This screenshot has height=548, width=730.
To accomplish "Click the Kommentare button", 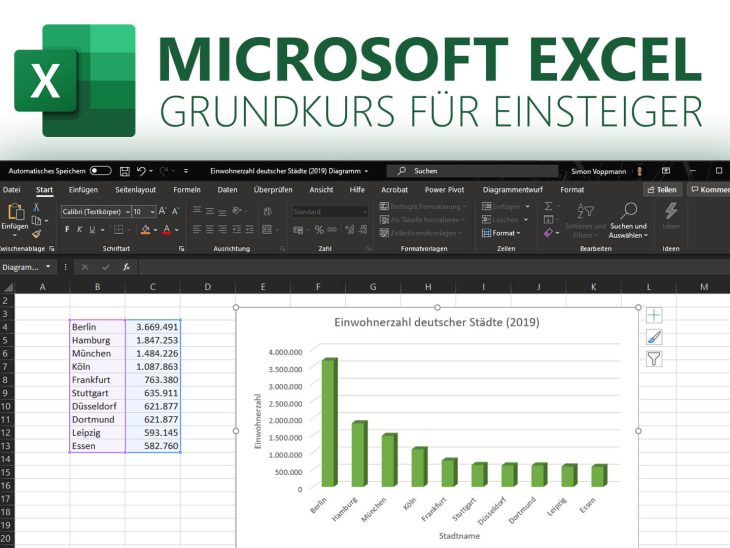I will click(709, 189).
